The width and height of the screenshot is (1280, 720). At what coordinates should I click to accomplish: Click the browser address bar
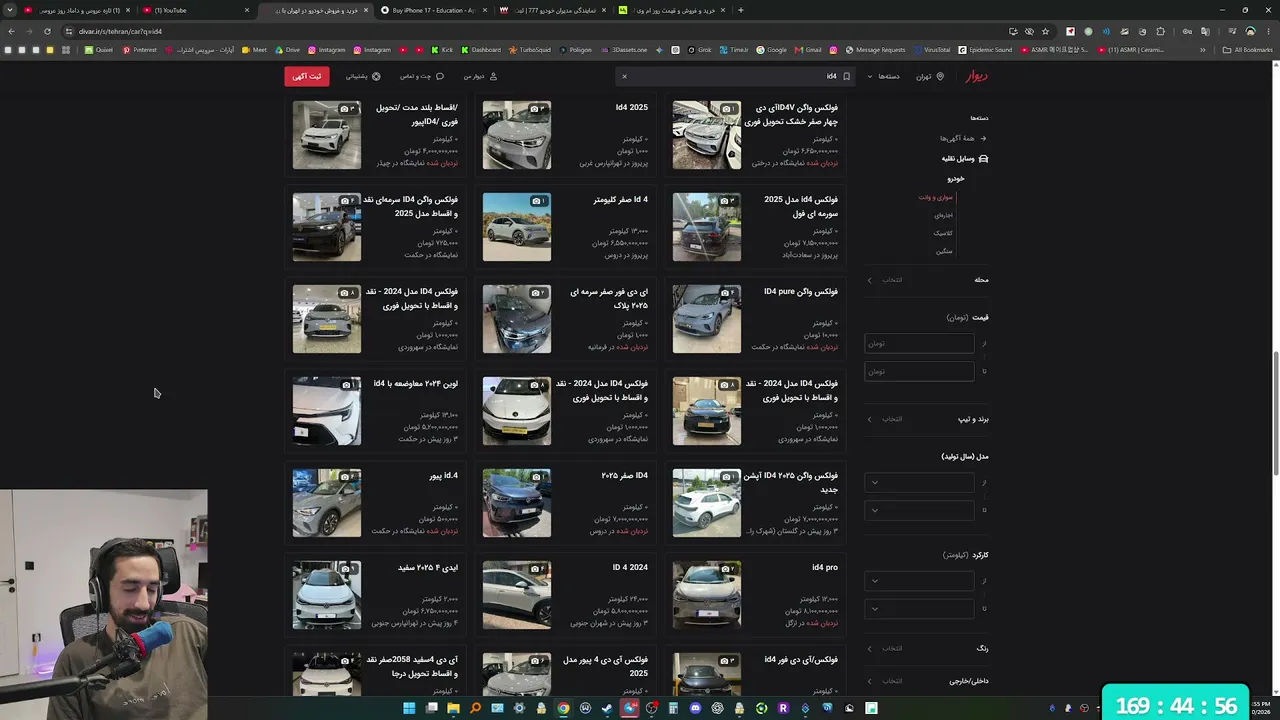click(540, 31)
